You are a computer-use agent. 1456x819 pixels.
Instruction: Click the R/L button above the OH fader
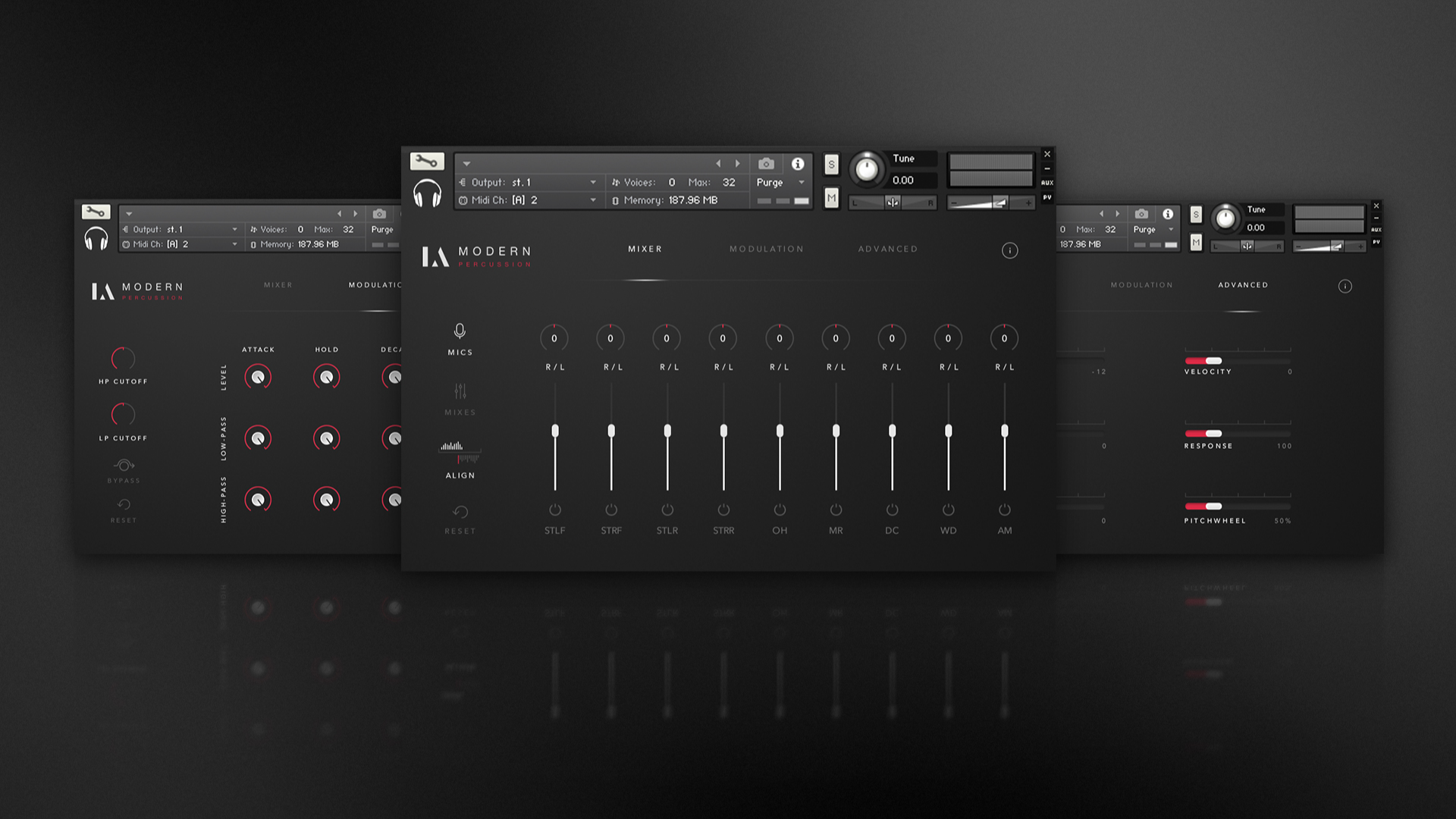click(x=779, y=367)
